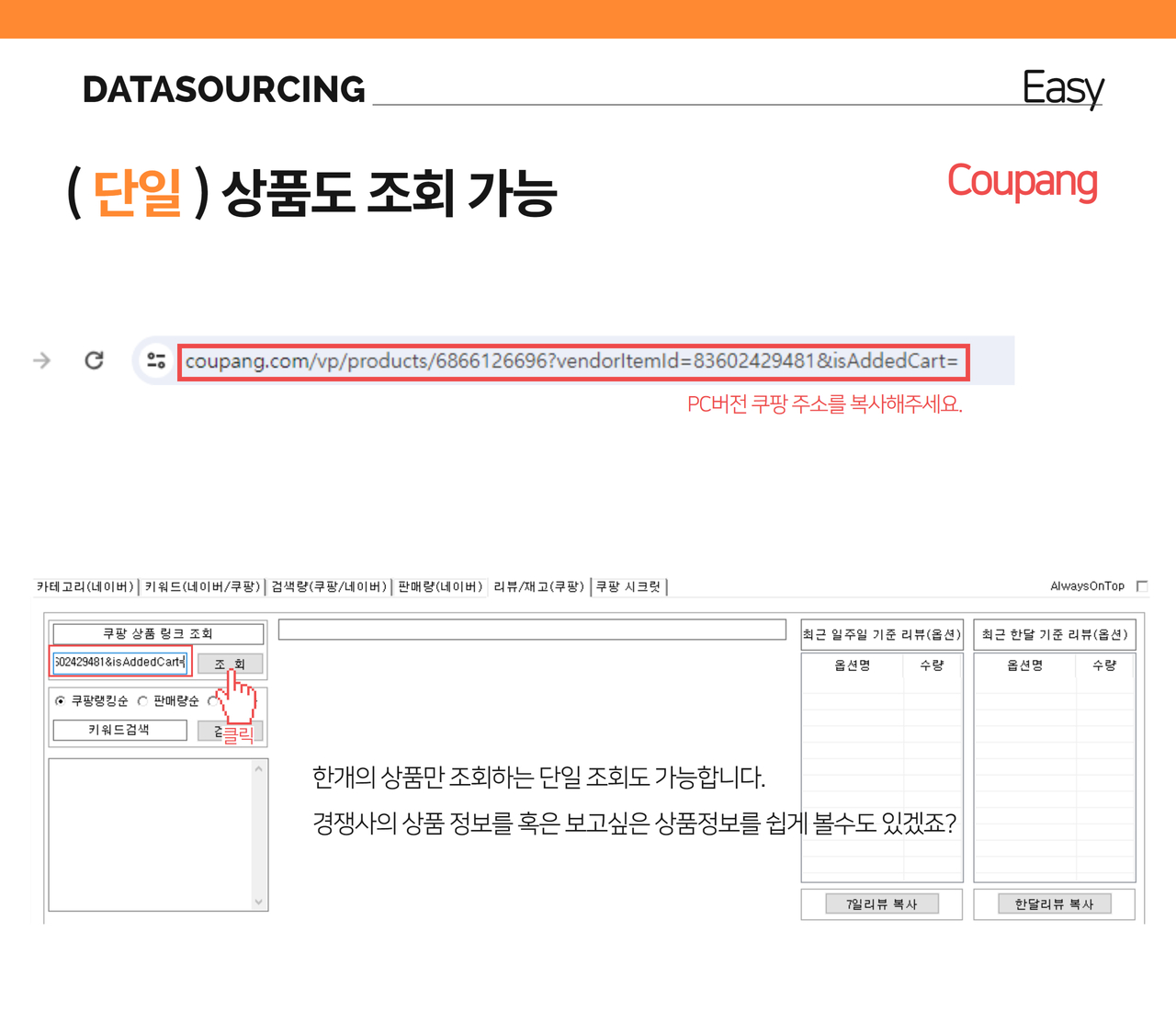The height and width of the screenshot is (1011, 1176).
Task: Open the 판매량(네이버) tab
Action: [x=440, y=586]
